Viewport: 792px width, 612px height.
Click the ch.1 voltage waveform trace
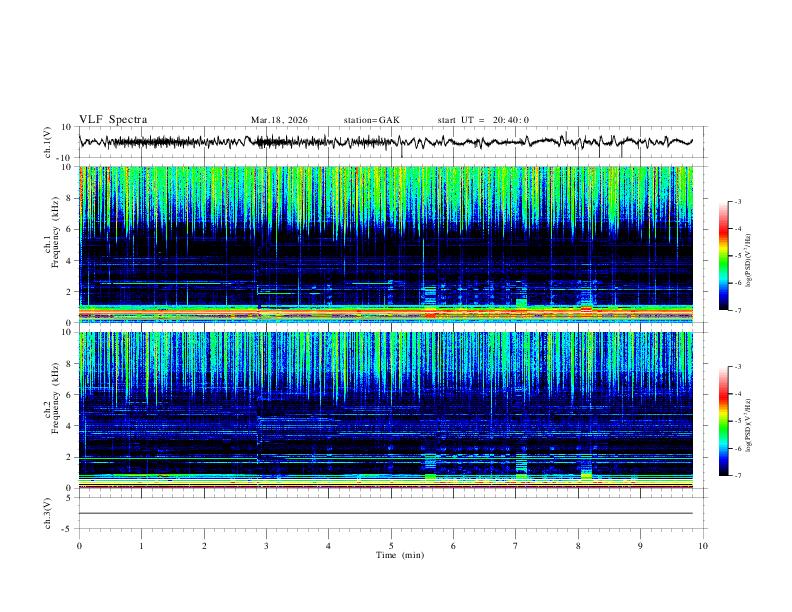[385, 142]
